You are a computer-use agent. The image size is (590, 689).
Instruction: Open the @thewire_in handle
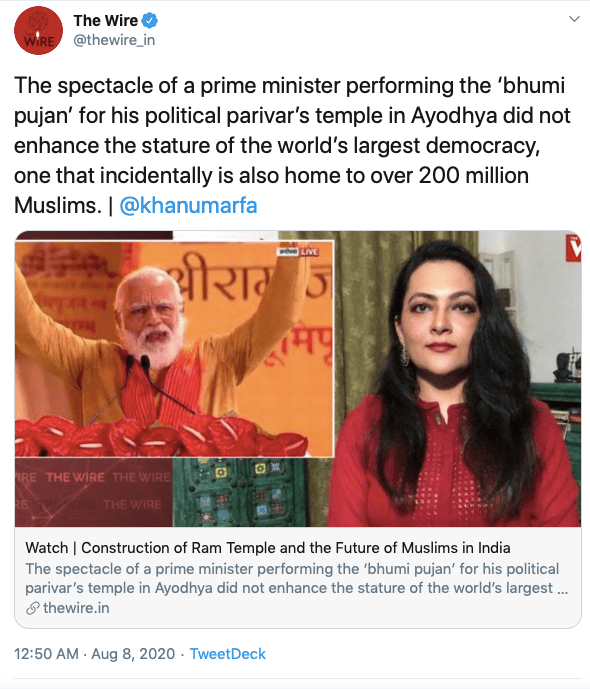pos(114,40)
